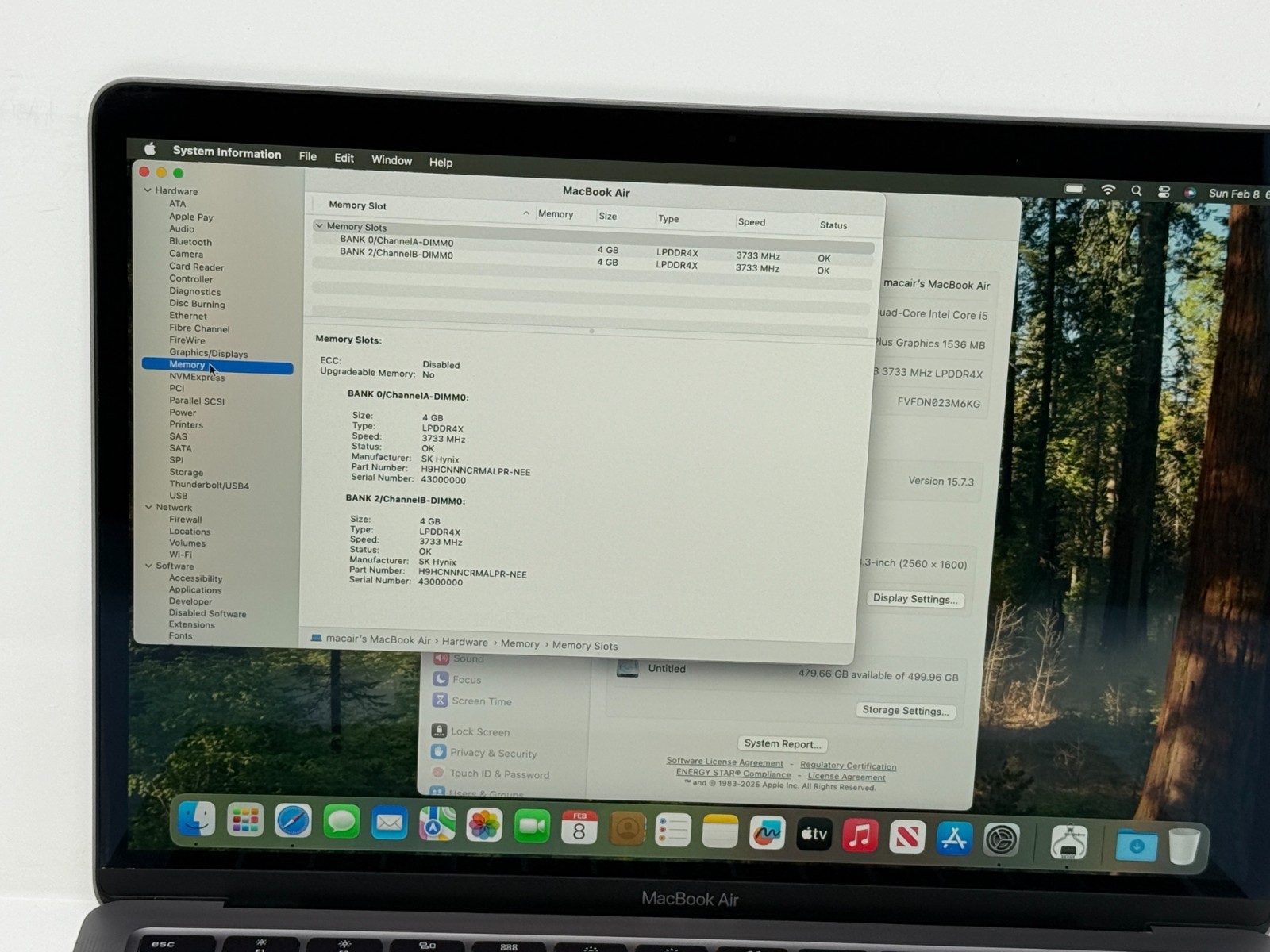Viewport: 1270px width, 952px height.
Task: Launch Freeform from the Dock
Action: point(767,832)
